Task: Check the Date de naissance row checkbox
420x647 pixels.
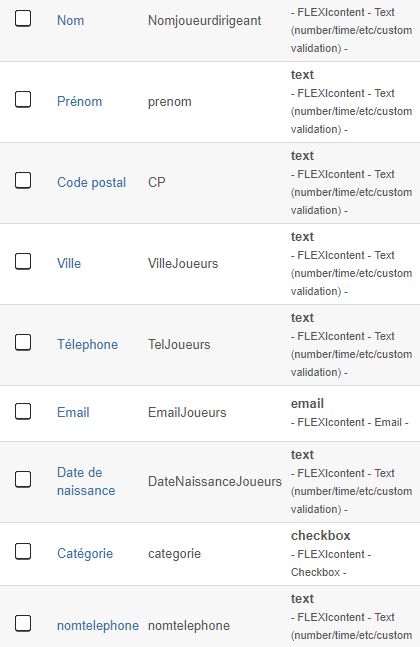Action: coord(23,479)
